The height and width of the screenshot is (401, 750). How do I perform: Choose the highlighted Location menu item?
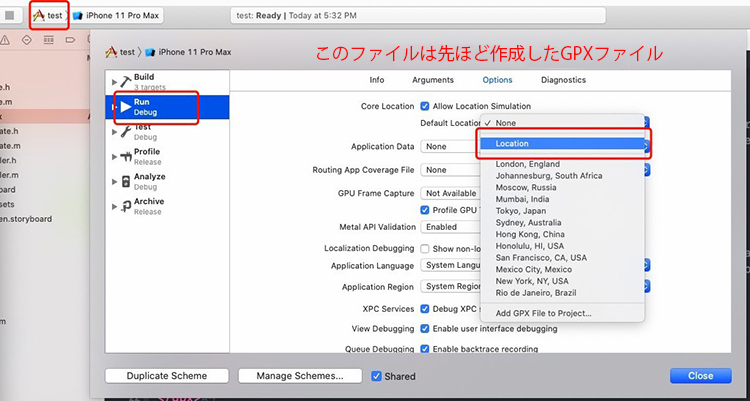point(562,144)
